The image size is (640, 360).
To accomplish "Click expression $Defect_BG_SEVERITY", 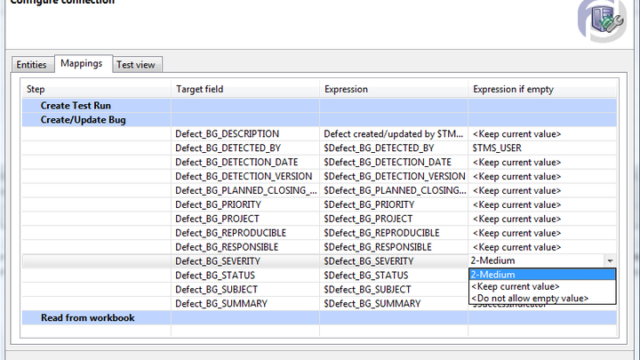I will tap(369, 261).
